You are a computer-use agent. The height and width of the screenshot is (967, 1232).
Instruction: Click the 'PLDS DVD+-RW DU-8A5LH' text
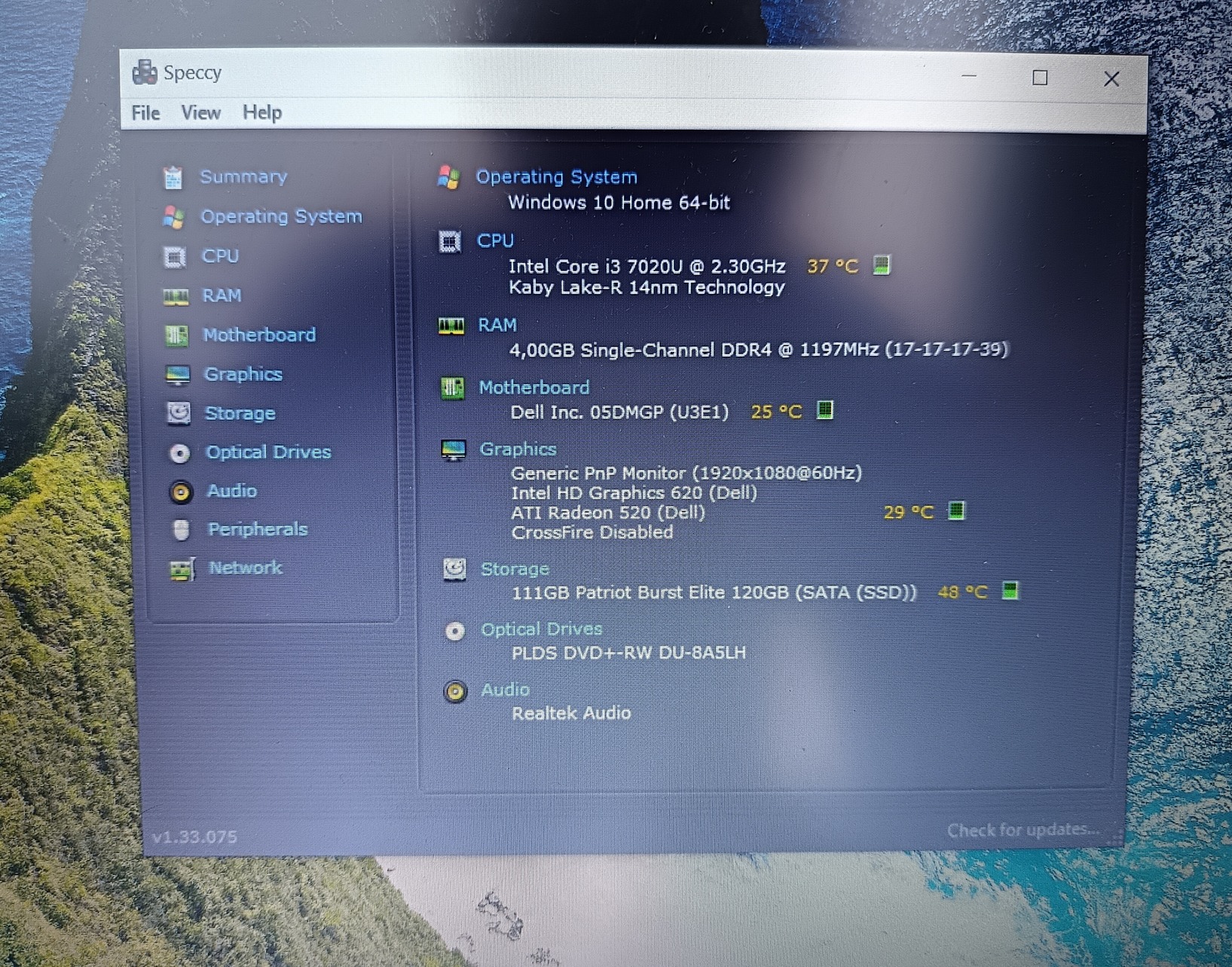point(628,653)
